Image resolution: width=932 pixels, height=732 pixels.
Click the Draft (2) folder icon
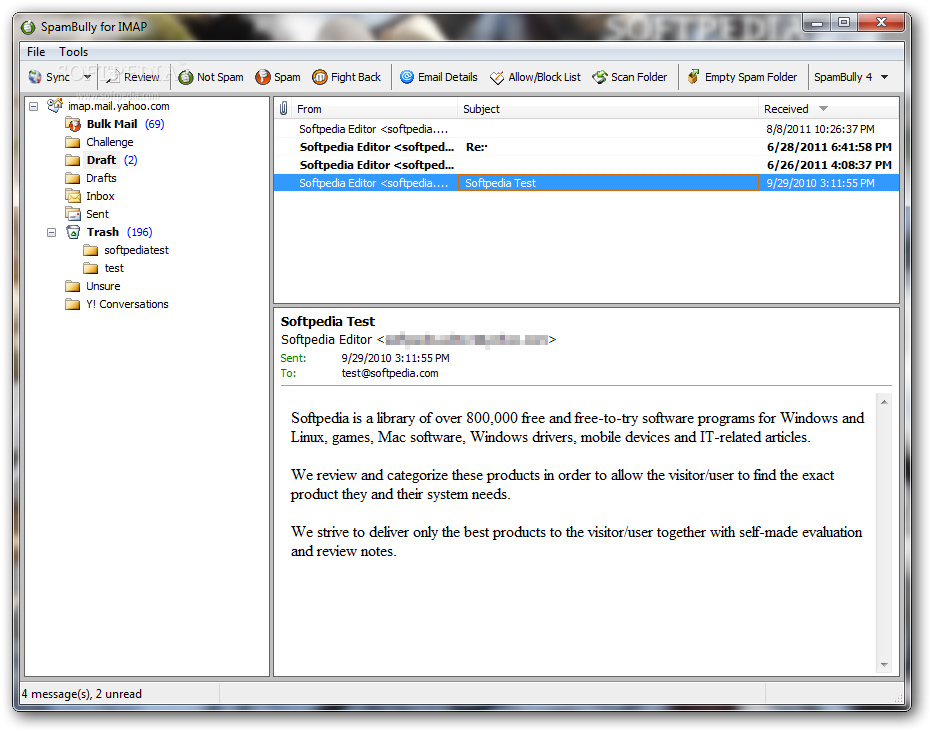[x=73, y=160]
